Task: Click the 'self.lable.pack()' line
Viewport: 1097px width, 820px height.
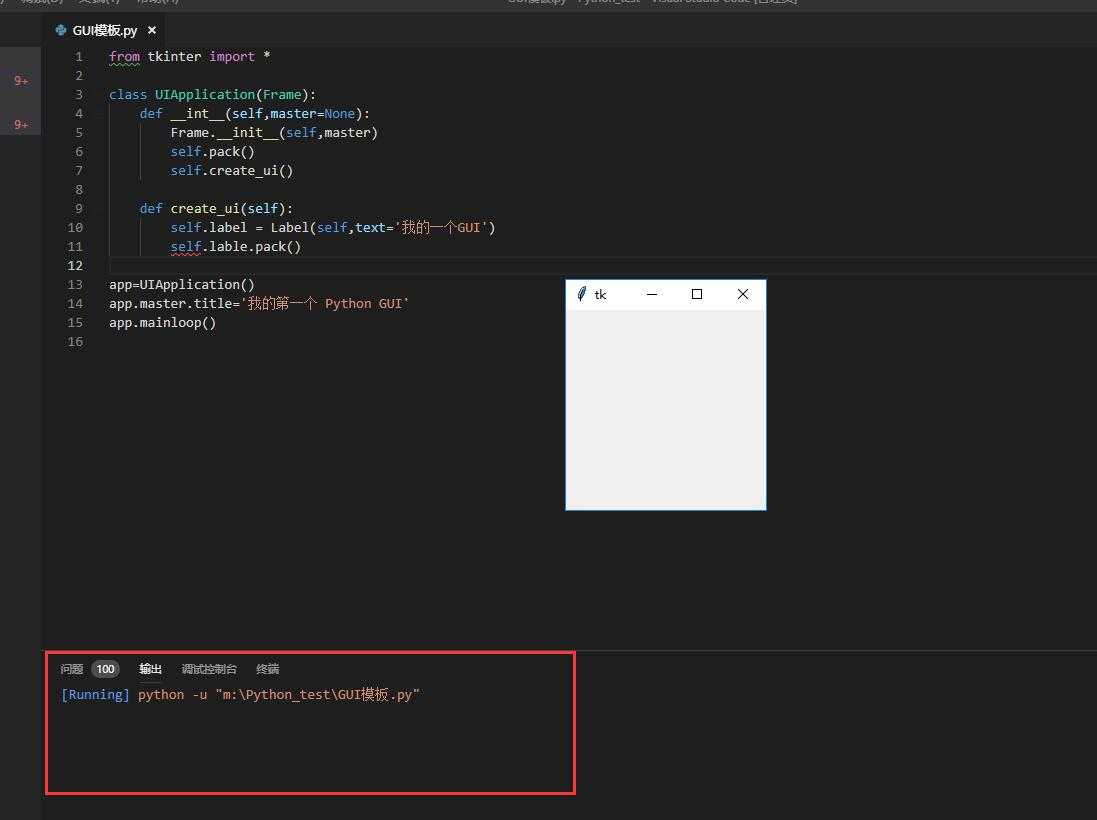Action: click(x=236, y=246)
